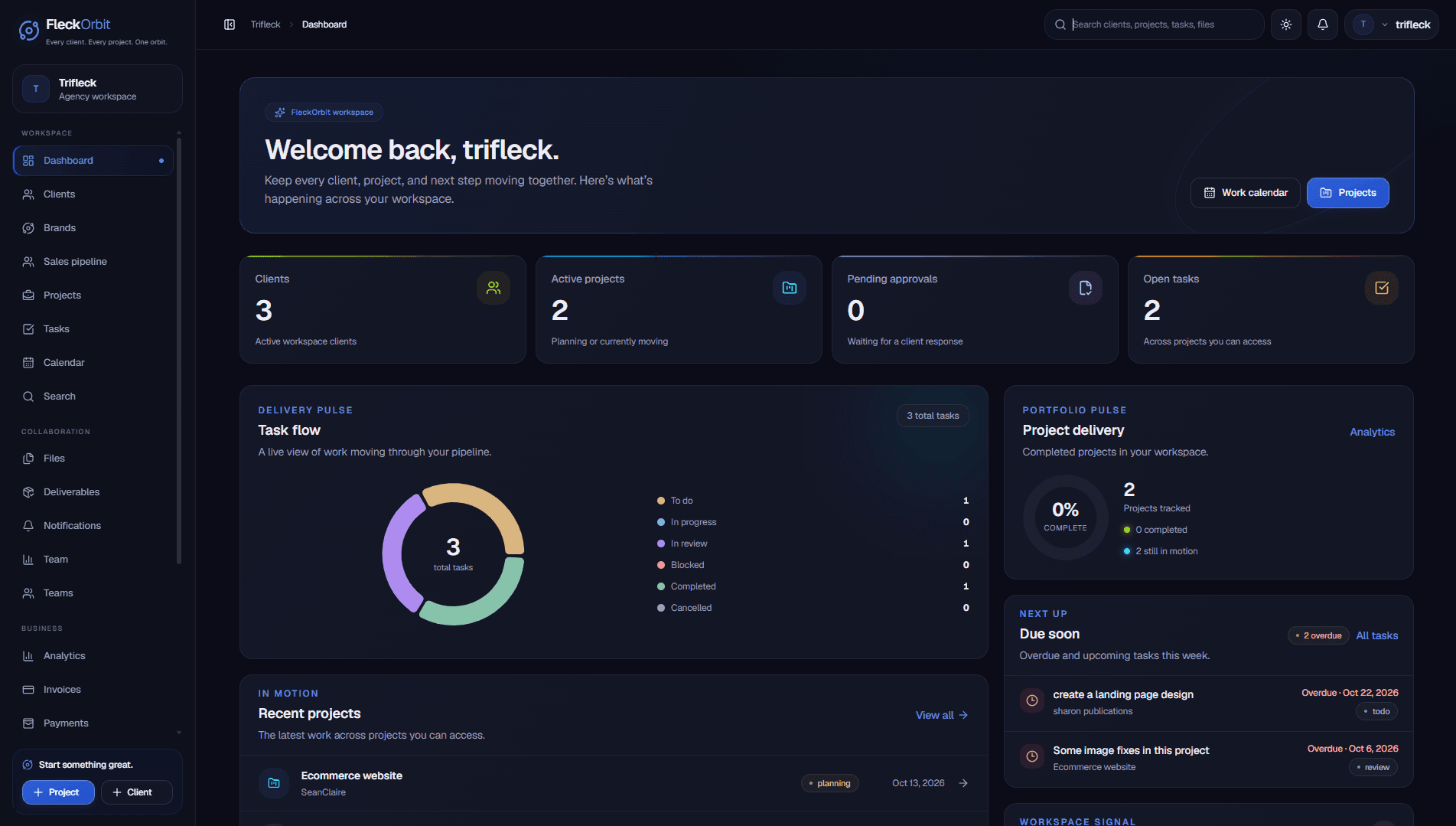Click the Work calendar button
This screenshot has height=826, width=1456.
pos(1245,193)
